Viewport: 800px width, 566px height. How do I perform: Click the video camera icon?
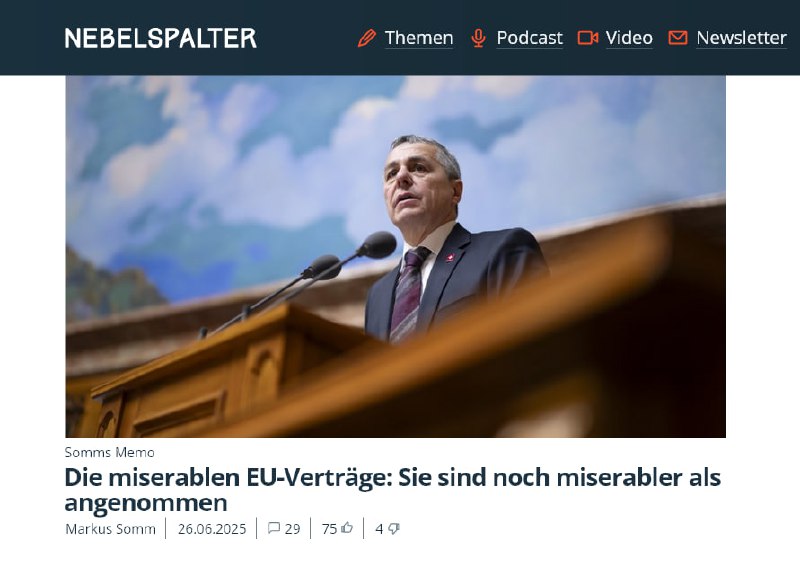point(588,38)
